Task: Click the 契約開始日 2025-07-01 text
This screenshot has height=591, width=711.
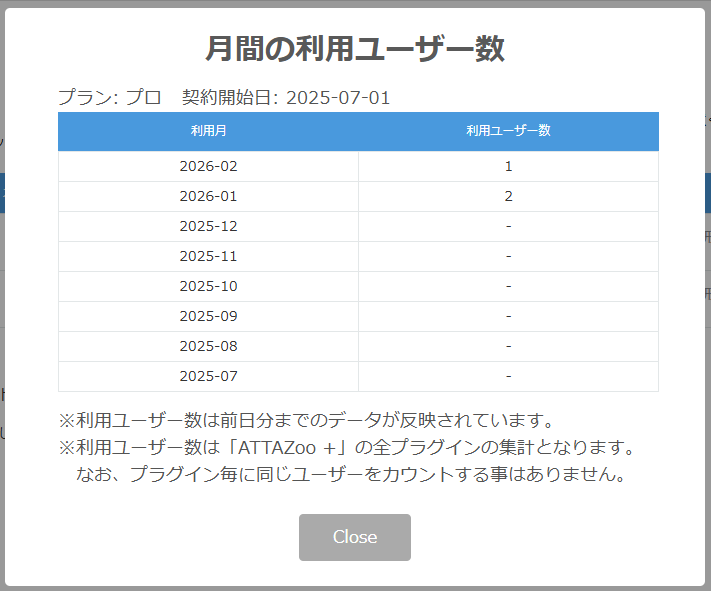Action: [286, 97]
